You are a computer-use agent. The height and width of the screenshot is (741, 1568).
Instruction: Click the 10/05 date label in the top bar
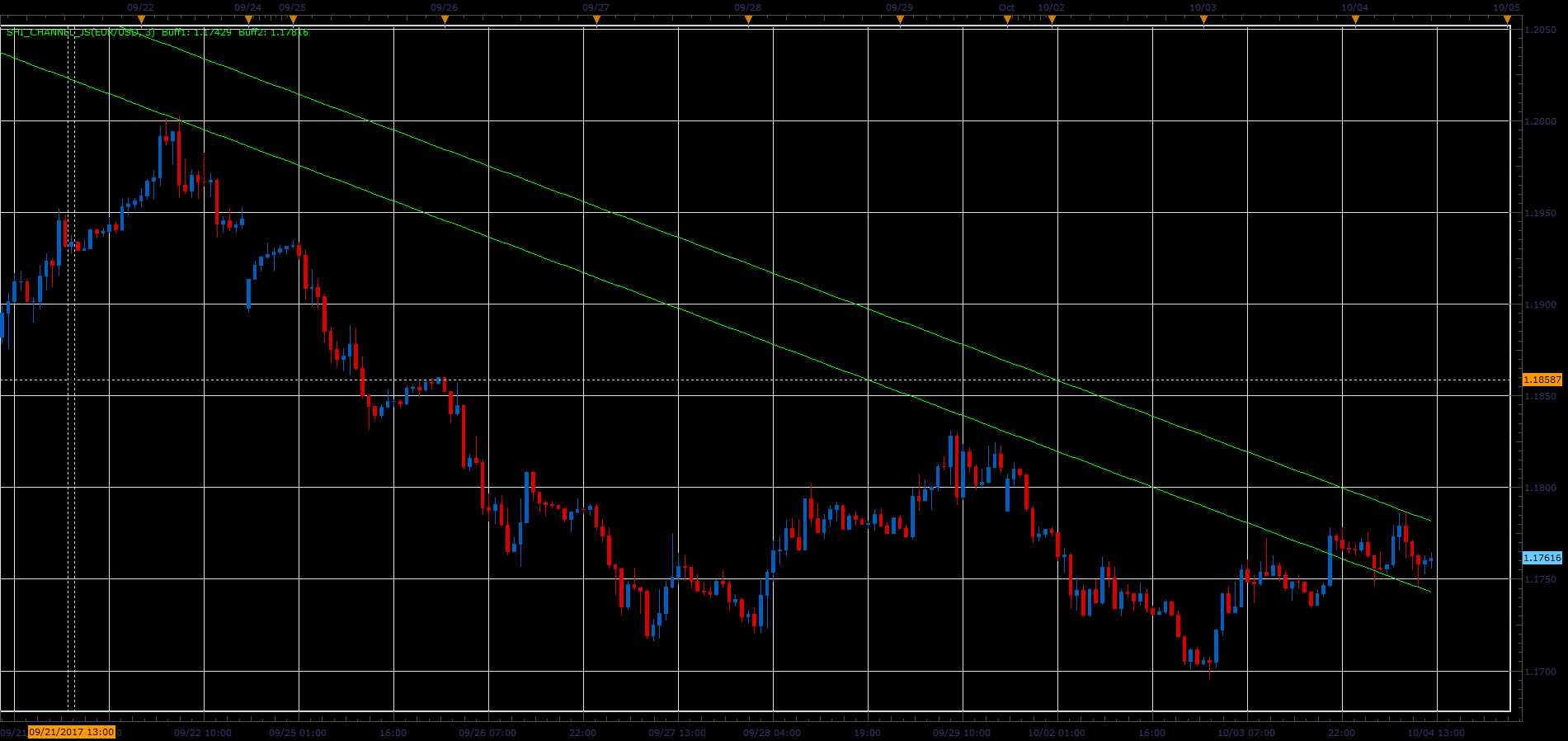[x=1506, y=7]
